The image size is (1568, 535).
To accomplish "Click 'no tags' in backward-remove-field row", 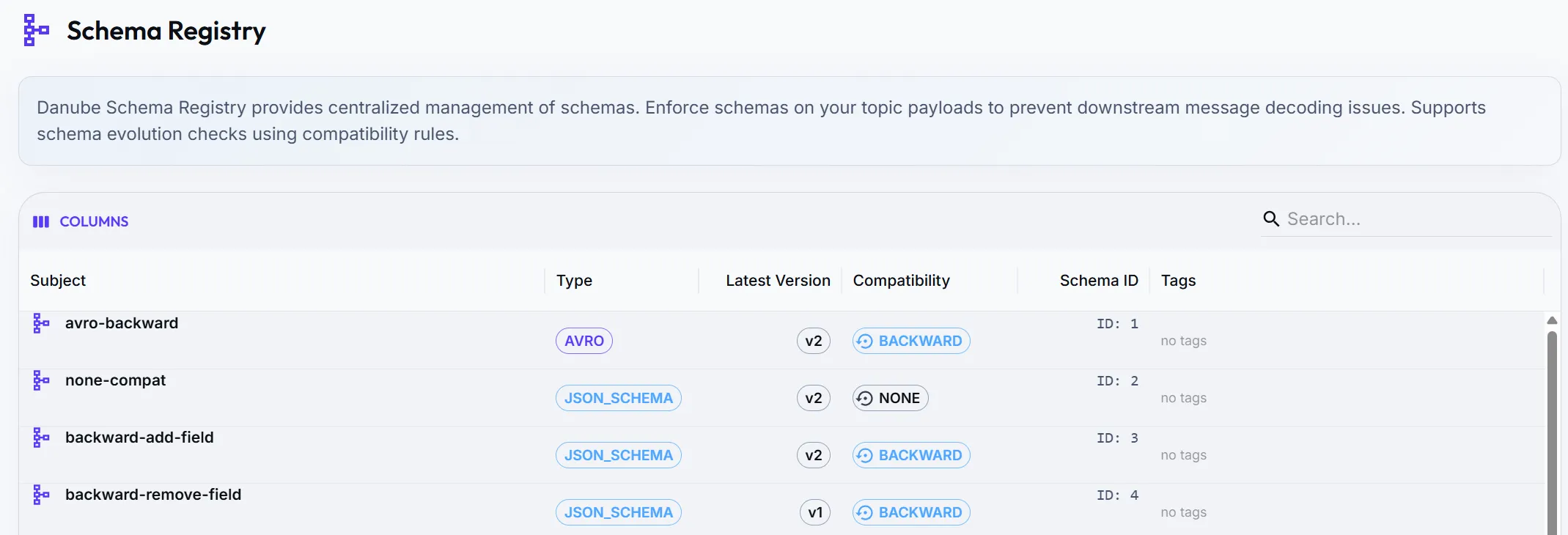I will pyautogui.click(x=1183, y=512).
